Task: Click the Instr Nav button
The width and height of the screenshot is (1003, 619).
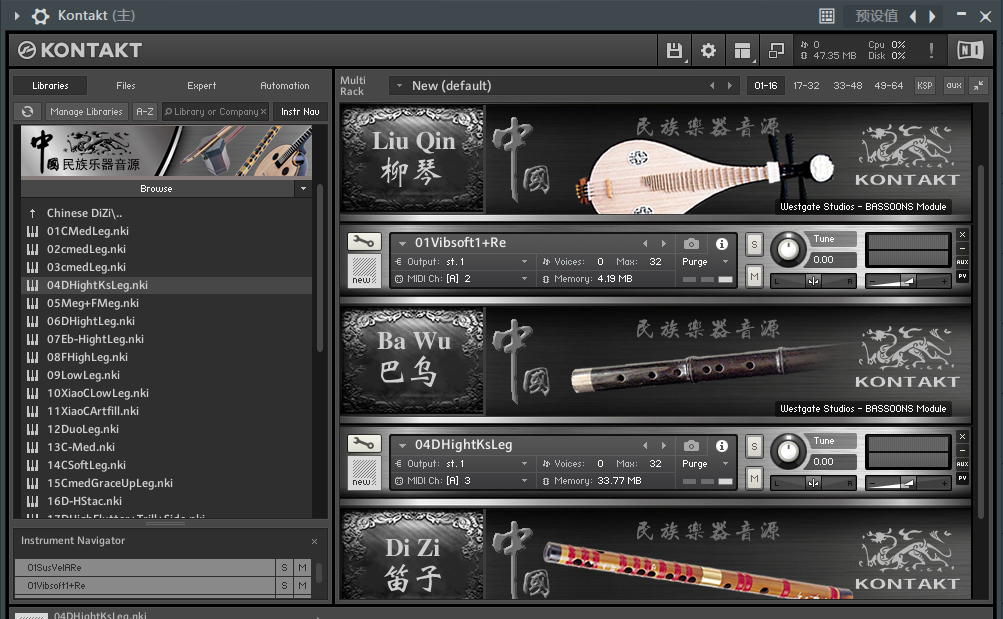Action: (300, 112)
